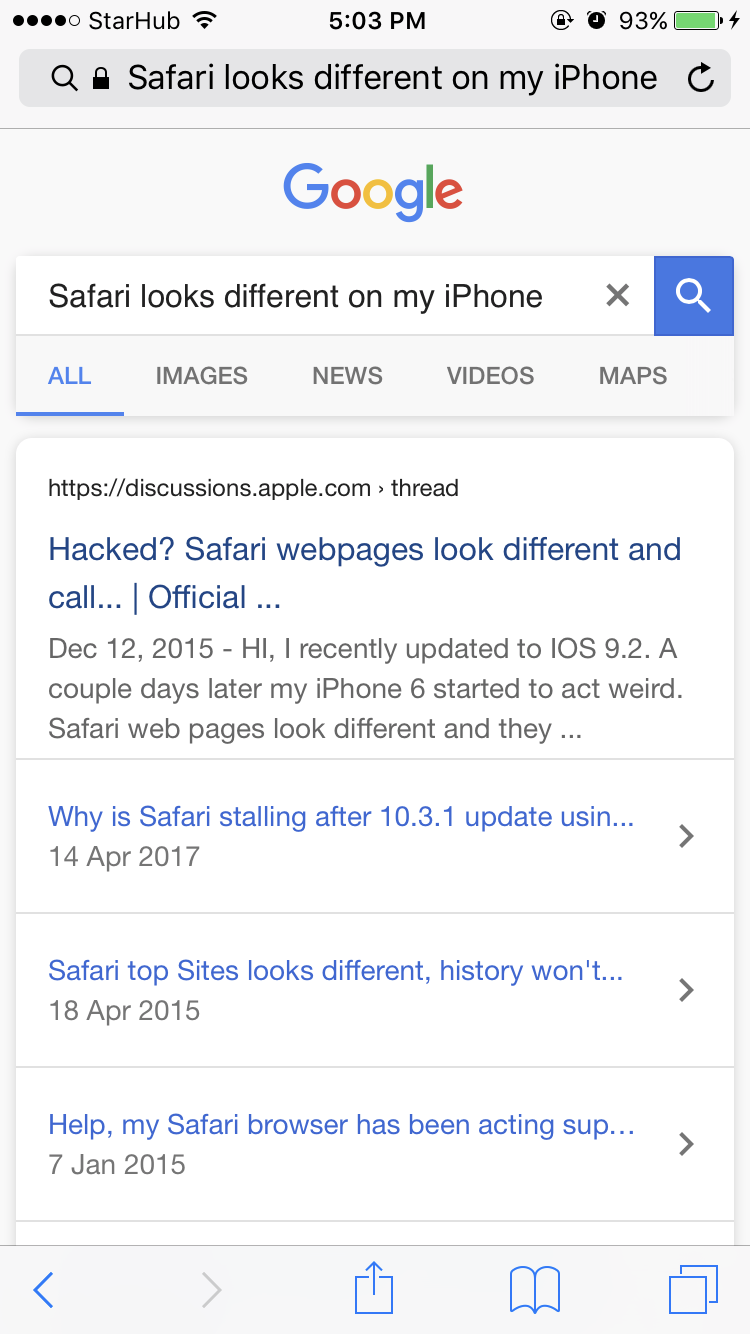Expand the Safari stalling 10.3.1 result chevron
The width and height of the screenshot is (750, 1334).
coord(686,836)
